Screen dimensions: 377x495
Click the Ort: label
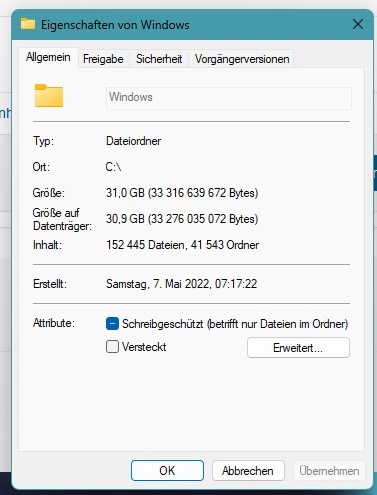click(41, 167)
